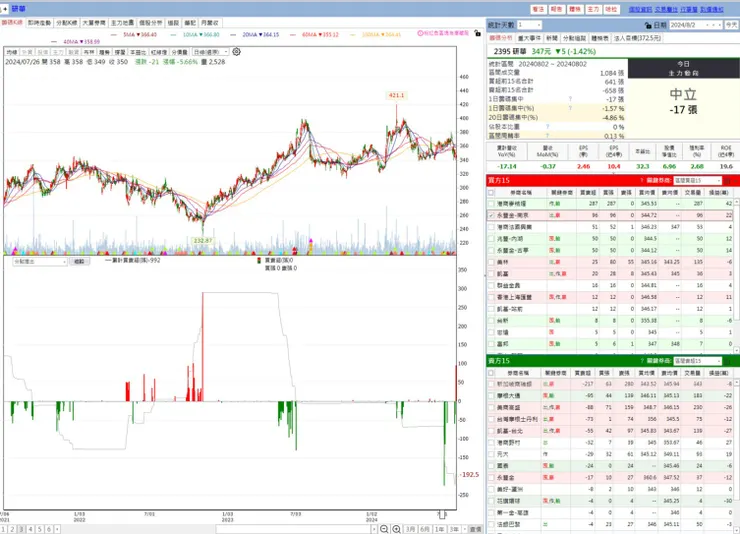This screenshot has height=534, width=740.
Task: Open dropdown arrow left of zoom-out magnifier
Action: [374, 529]
